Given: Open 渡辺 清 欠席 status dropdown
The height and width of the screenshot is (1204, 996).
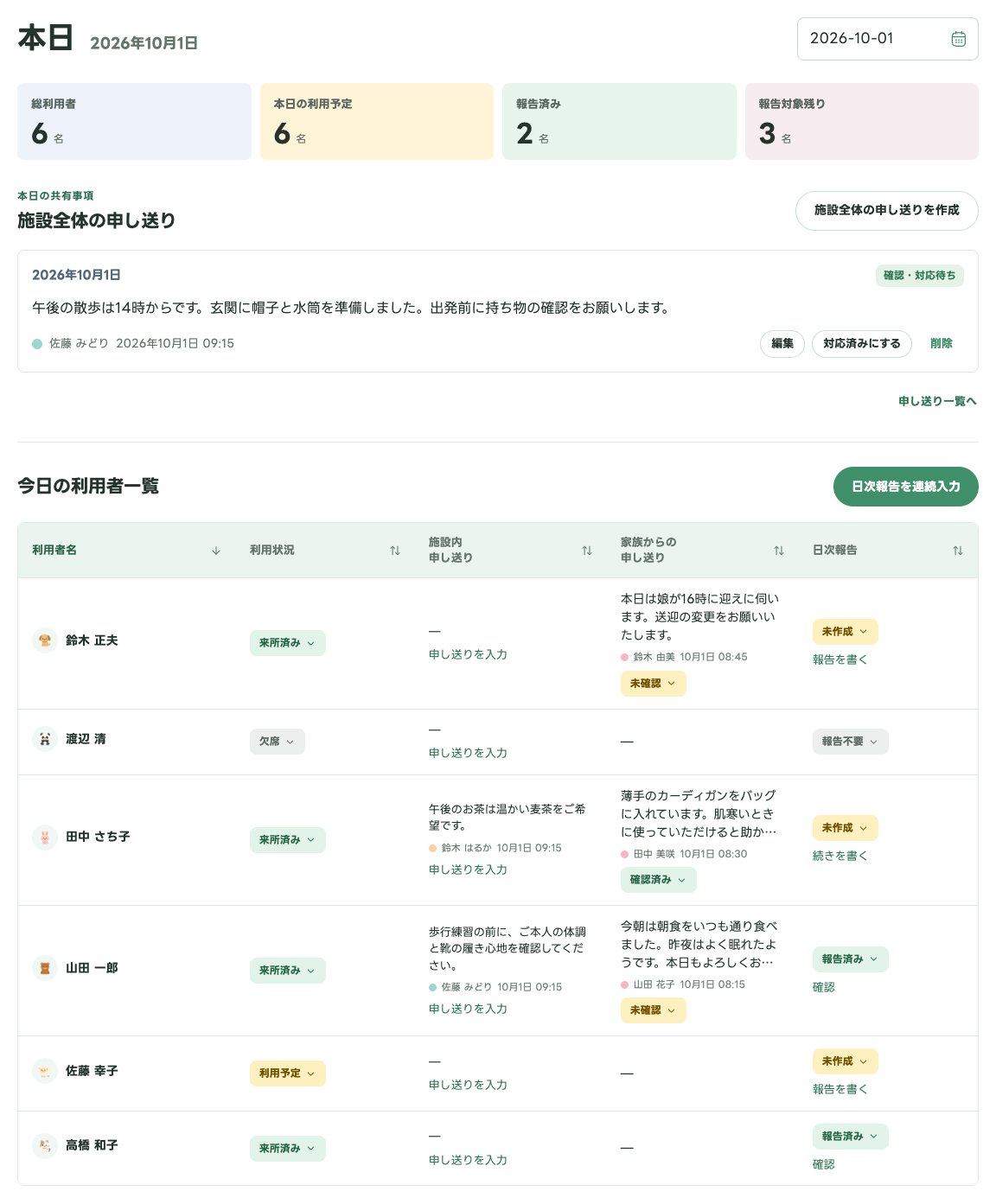Looking at the screenshot, I should point(278,742).
